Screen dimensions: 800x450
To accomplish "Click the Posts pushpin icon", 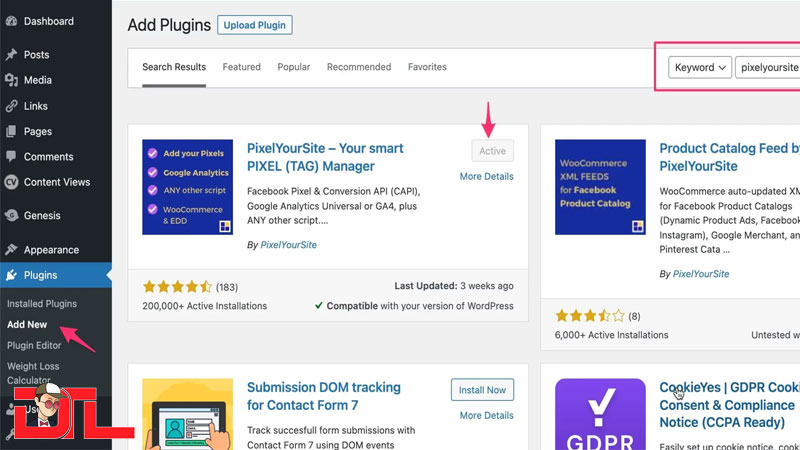I will (11, 55).
